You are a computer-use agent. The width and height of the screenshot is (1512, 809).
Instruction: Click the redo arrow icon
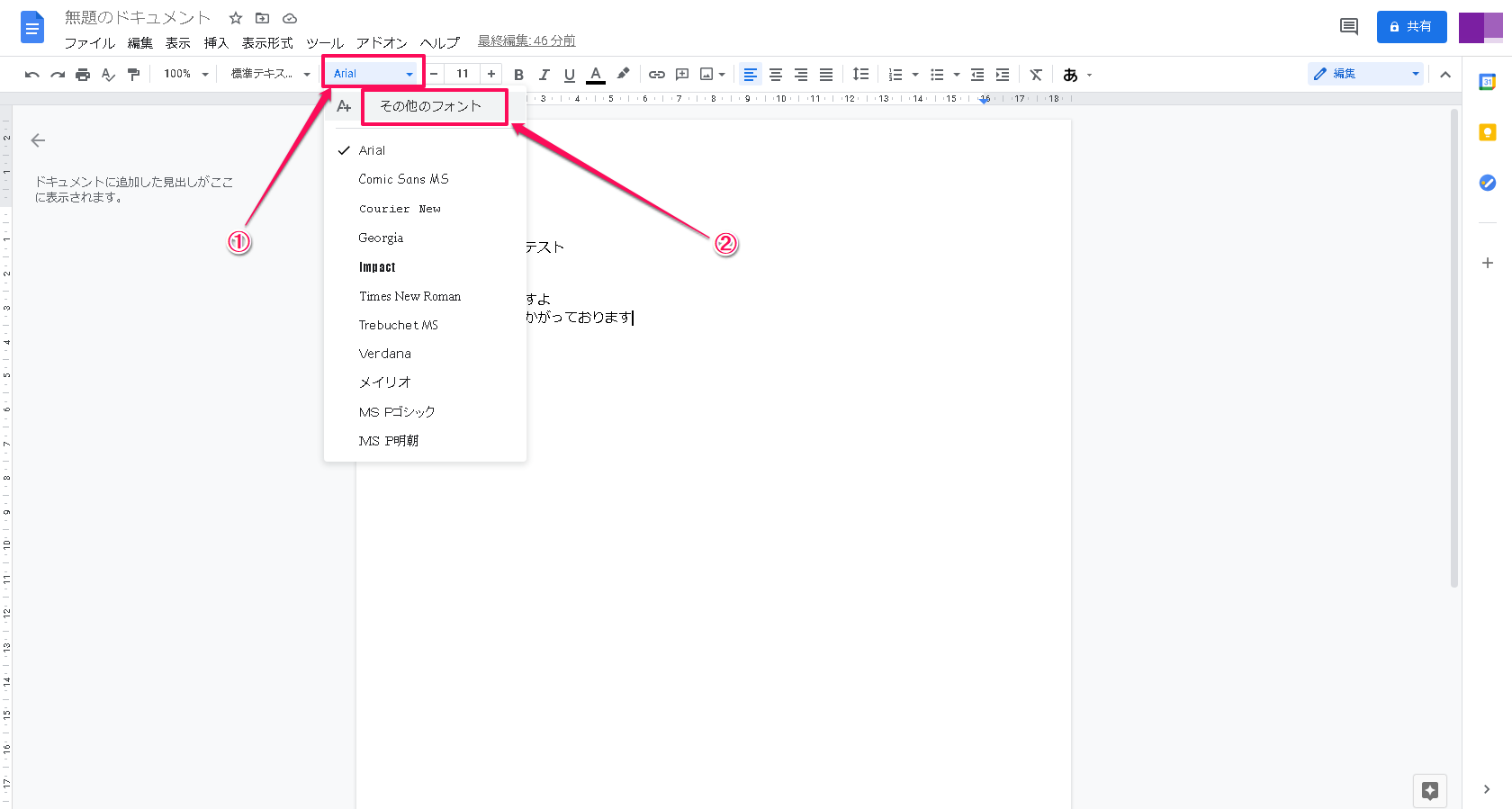(58, 75)
